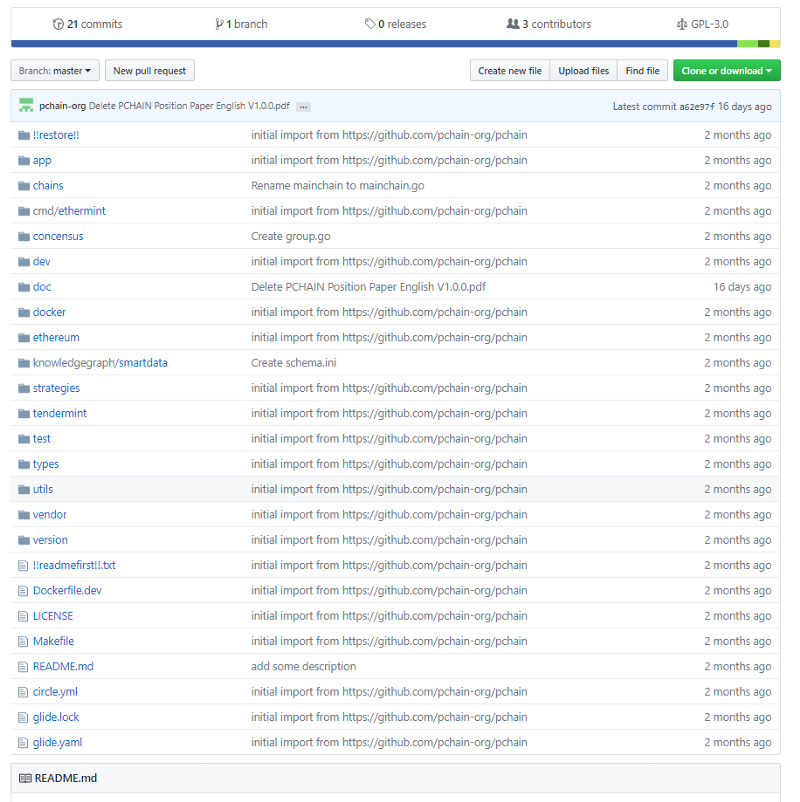800x802 pixels.
Task: Expand the Clone or download menu
Action: pyautogui.click(x=727, y=71)
